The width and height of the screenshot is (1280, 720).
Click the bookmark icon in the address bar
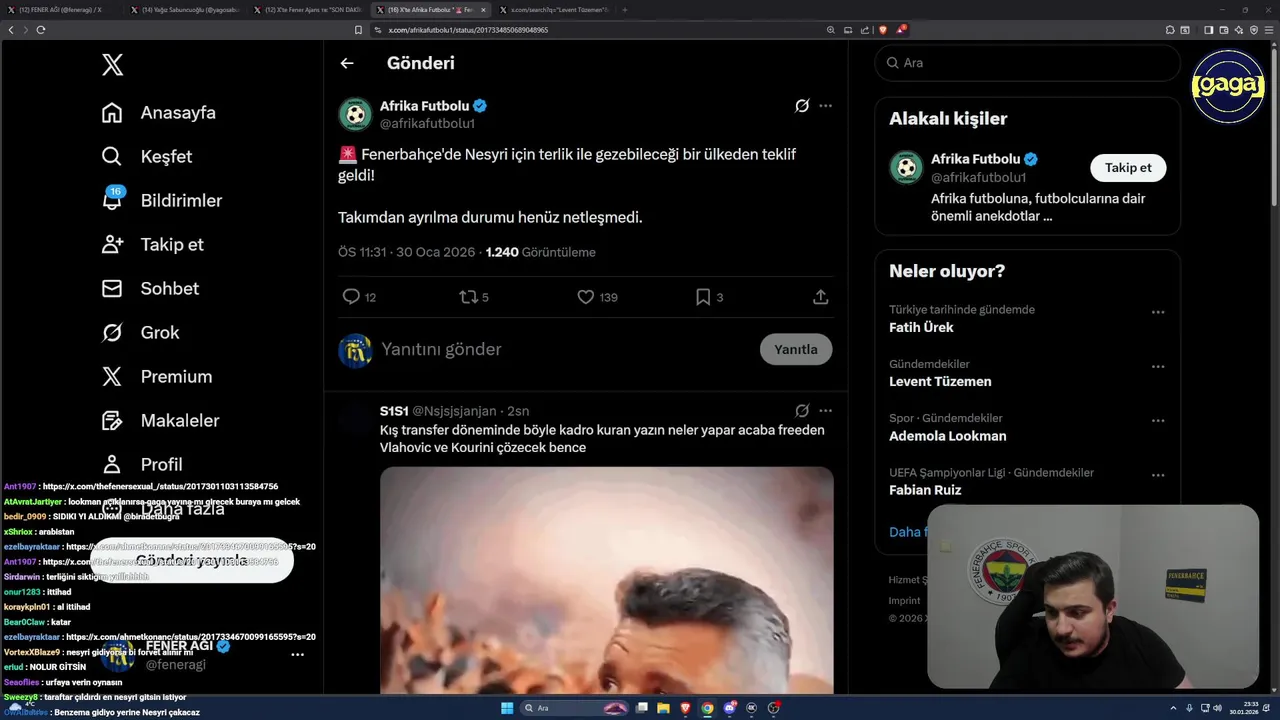[x=358, y=30]
